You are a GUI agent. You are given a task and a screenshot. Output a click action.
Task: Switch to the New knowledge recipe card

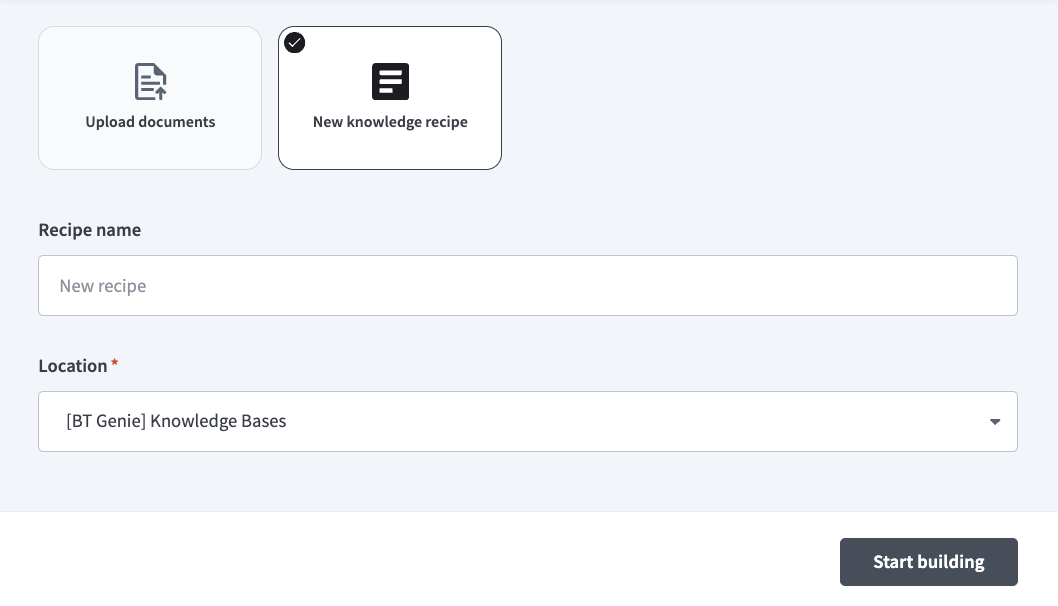[x=390, y=98]
